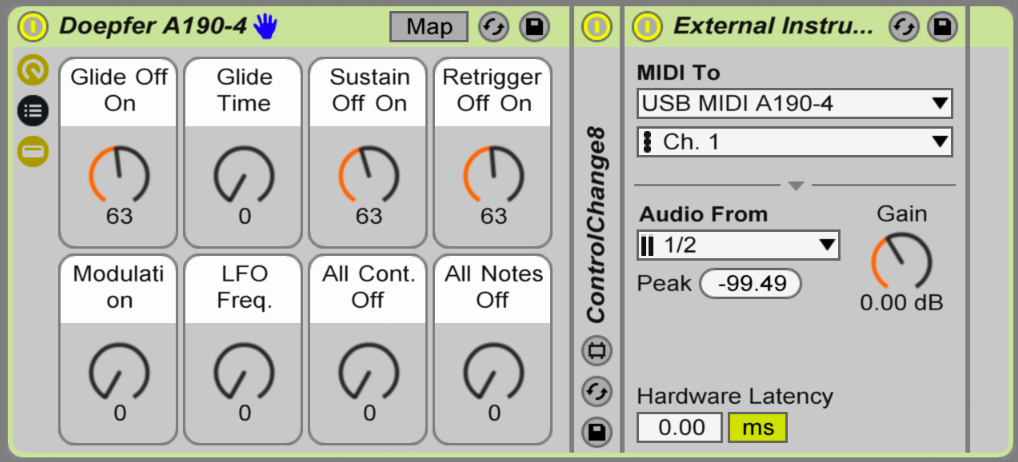This screenshot has width=1018, height=462.
Task: Open the MIDI To USB MIDI A190-4 dropdown
Action: pyautogui.click(x=795, y=103)
